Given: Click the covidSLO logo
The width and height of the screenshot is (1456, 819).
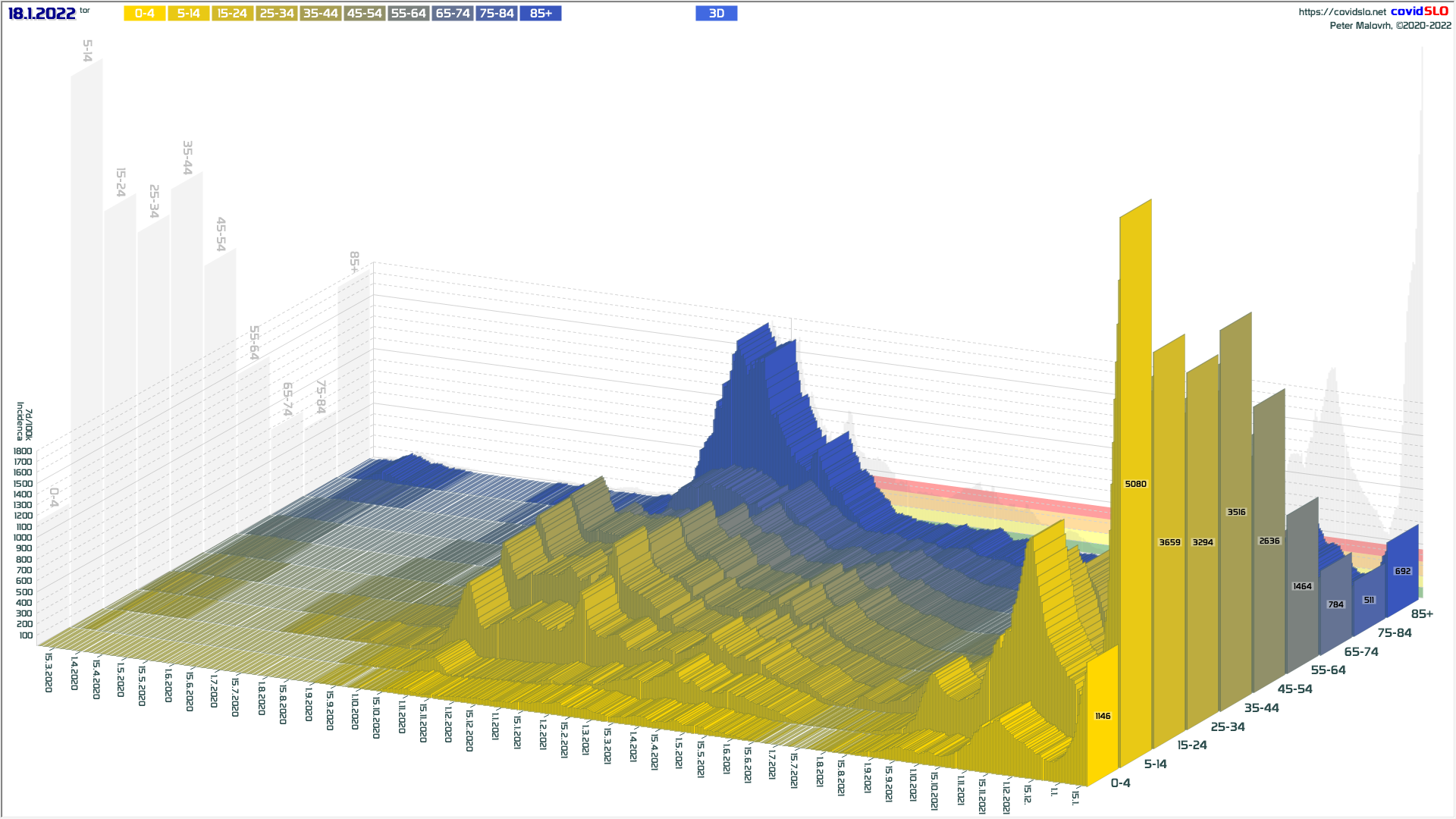Looking at the screenshot, I should click(x=1419, y=11).
